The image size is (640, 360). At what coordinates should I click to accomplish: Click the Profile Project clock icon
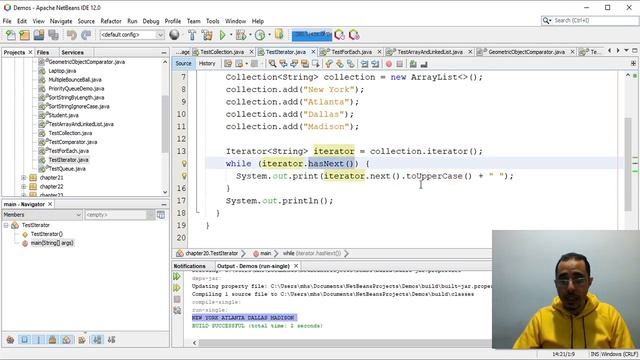[260, 35]
